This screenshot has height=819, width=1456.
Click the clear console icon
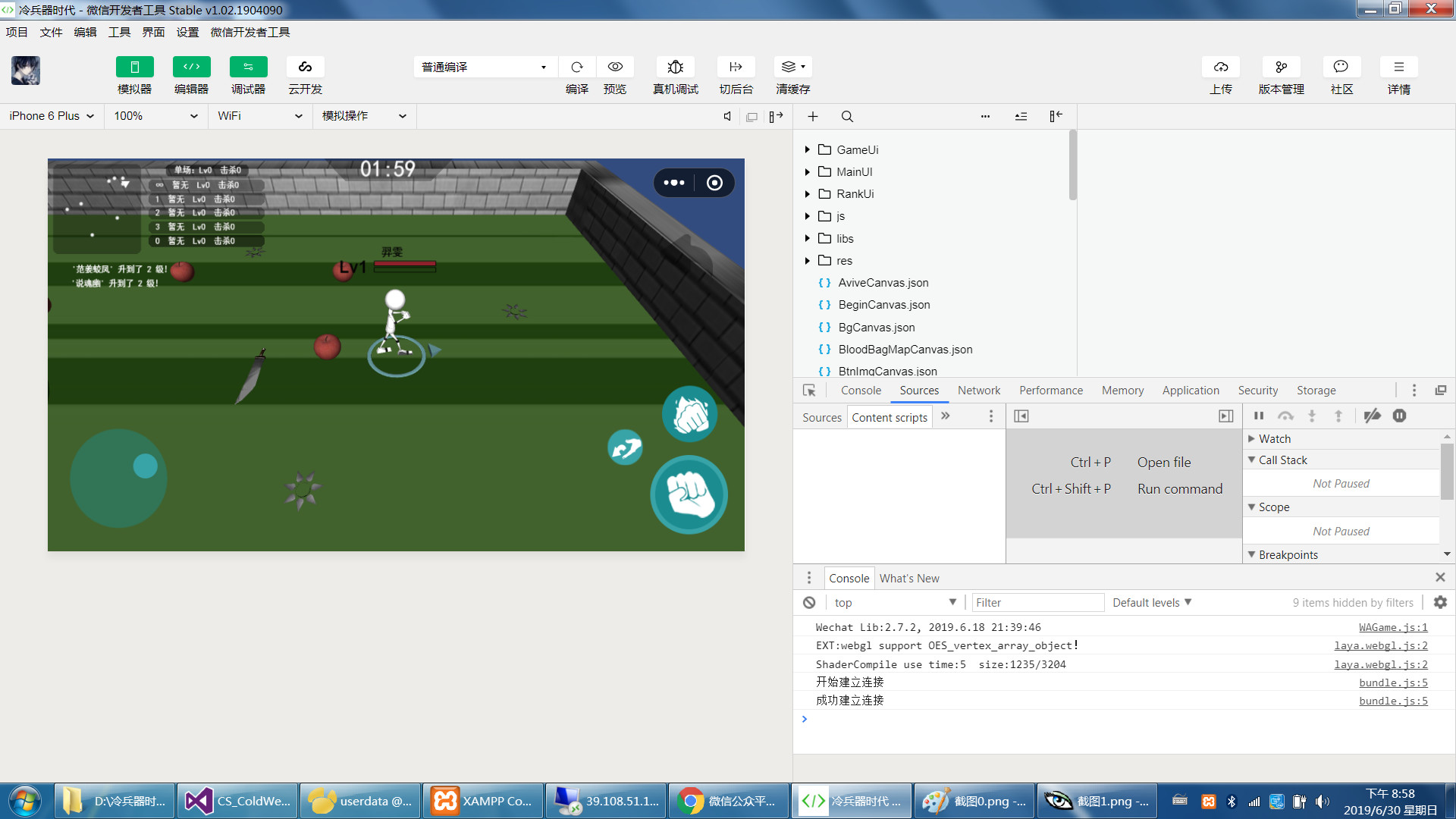(x=809, y=602)
